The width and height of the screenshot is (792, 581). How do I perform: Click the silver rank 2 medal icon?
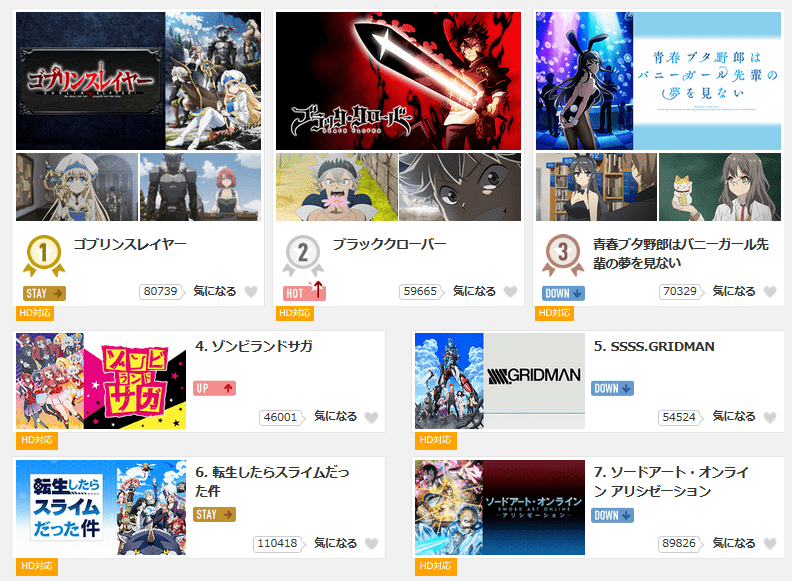pyautogui.click(x=303, y=255)
